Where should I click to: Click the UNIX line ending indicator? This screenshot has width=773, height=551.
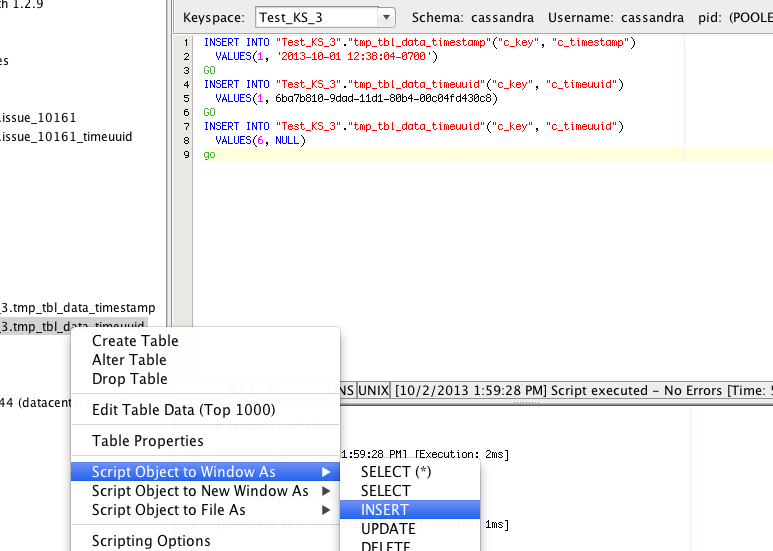pos(374,390)
